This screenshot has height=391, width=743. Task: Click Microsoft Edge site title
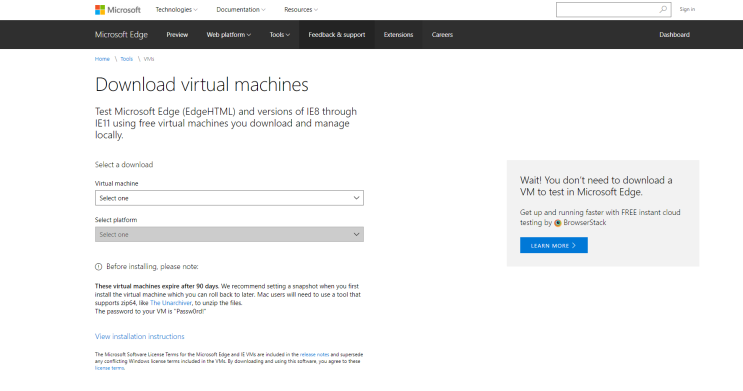pyautogui.click(x=121, y=35)
